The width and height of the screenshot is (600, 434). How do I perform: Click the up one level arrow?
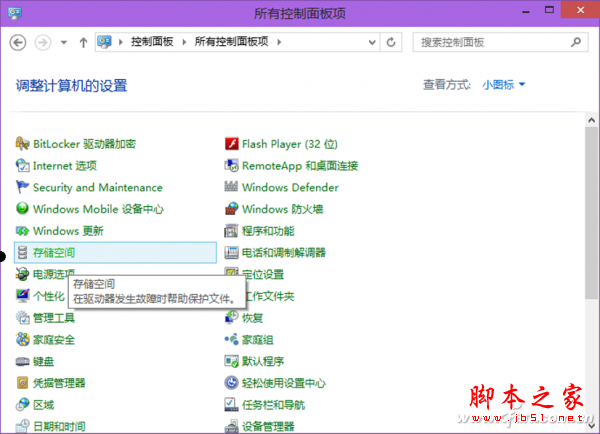[83, 42]
